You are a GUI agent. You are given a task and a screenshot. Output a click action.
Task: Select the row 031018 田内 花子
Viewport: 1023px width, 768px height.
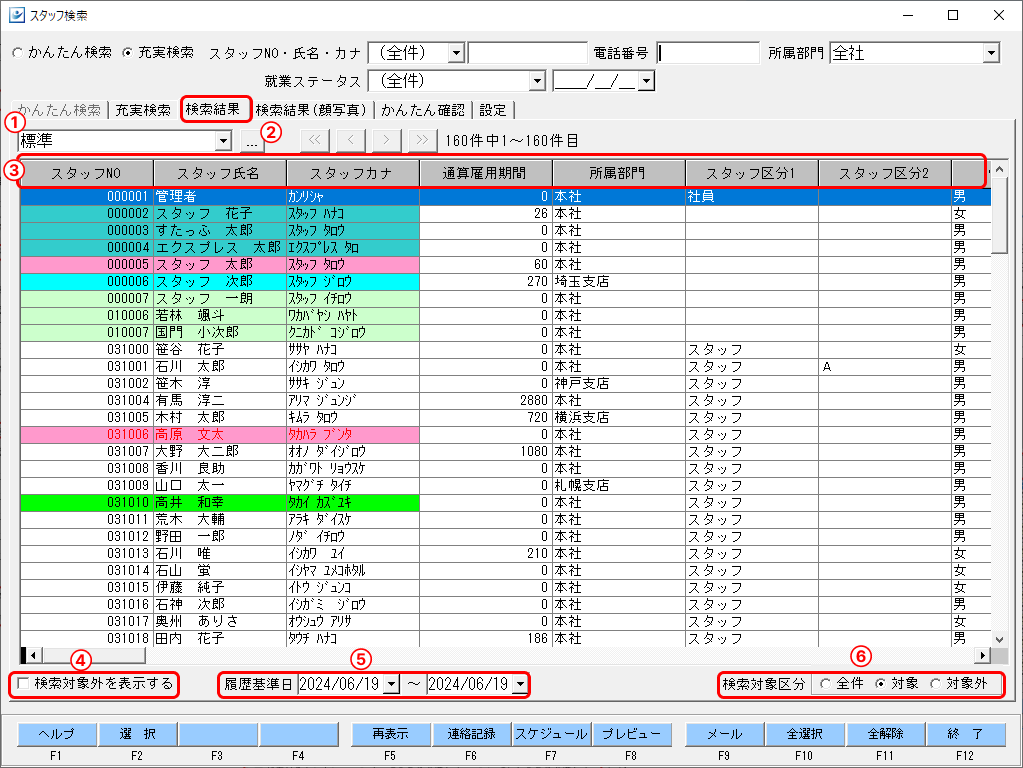[x=506, y=638]
